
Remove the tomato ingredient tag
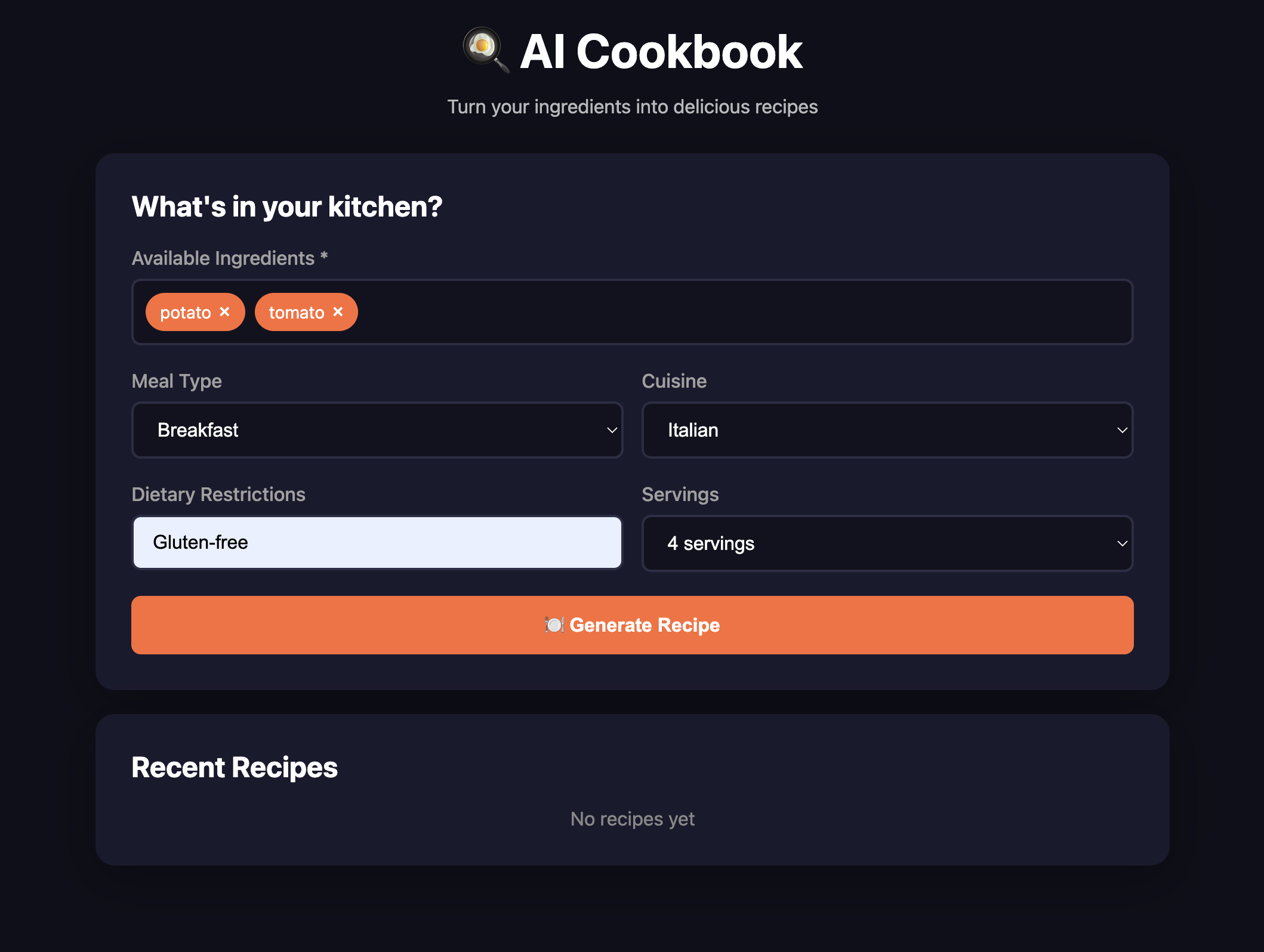[x=337, y=311]
